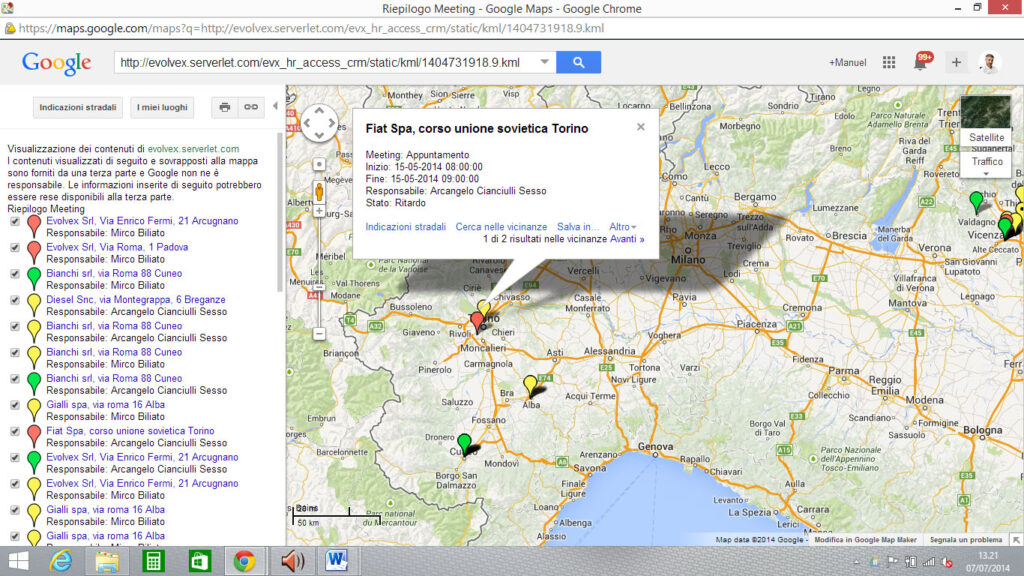
Task: Open I miei luoghi
Action: coord(162,107)
